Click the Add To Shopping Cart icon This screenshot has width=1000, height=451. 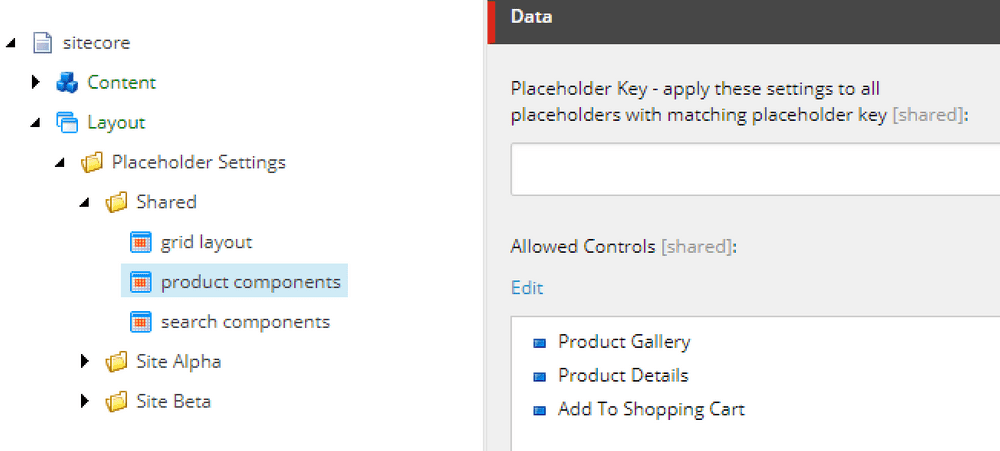tap(540, 410)
